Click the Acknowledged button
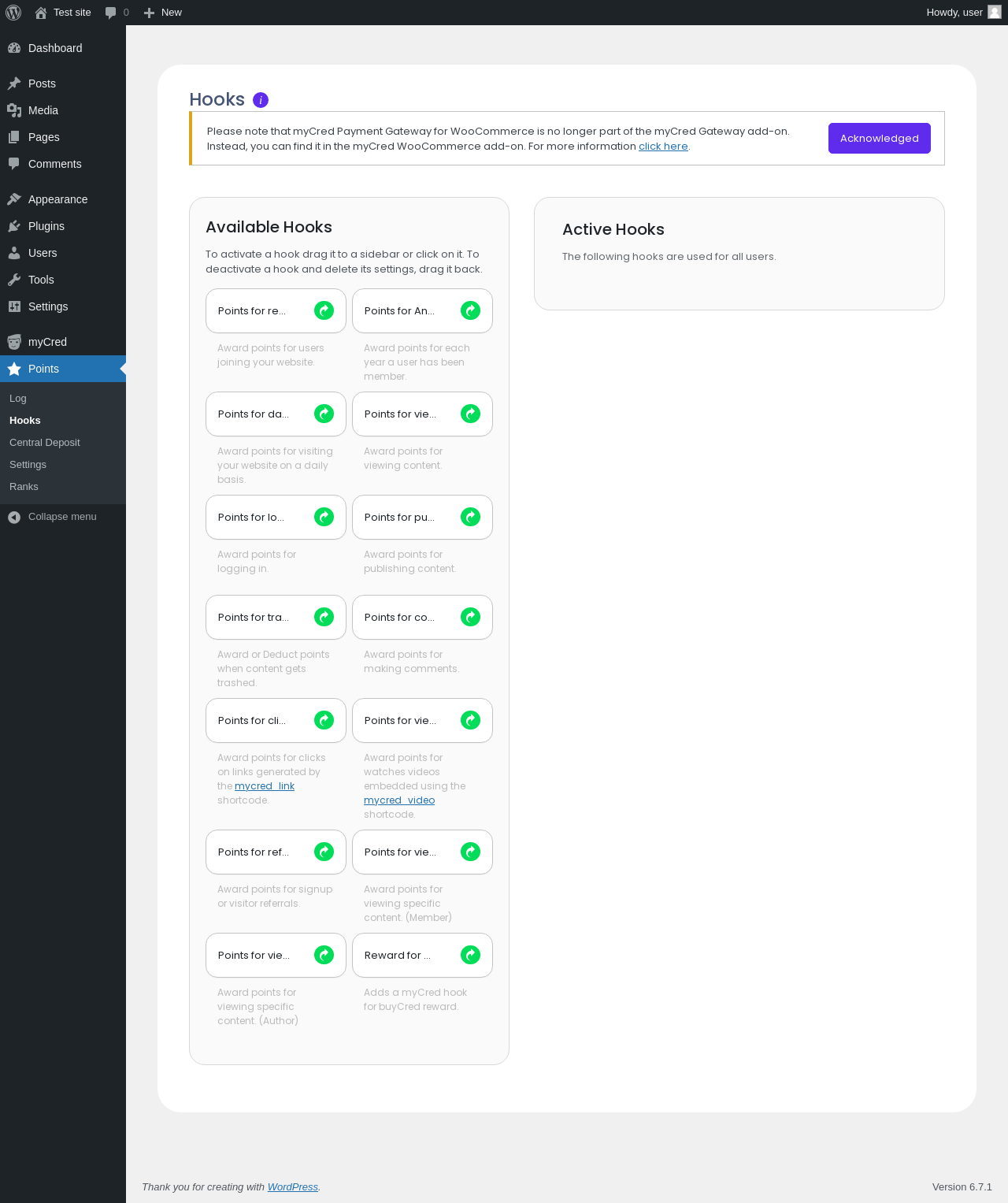Screen dimensions: 1008x1203 point(879,138)
